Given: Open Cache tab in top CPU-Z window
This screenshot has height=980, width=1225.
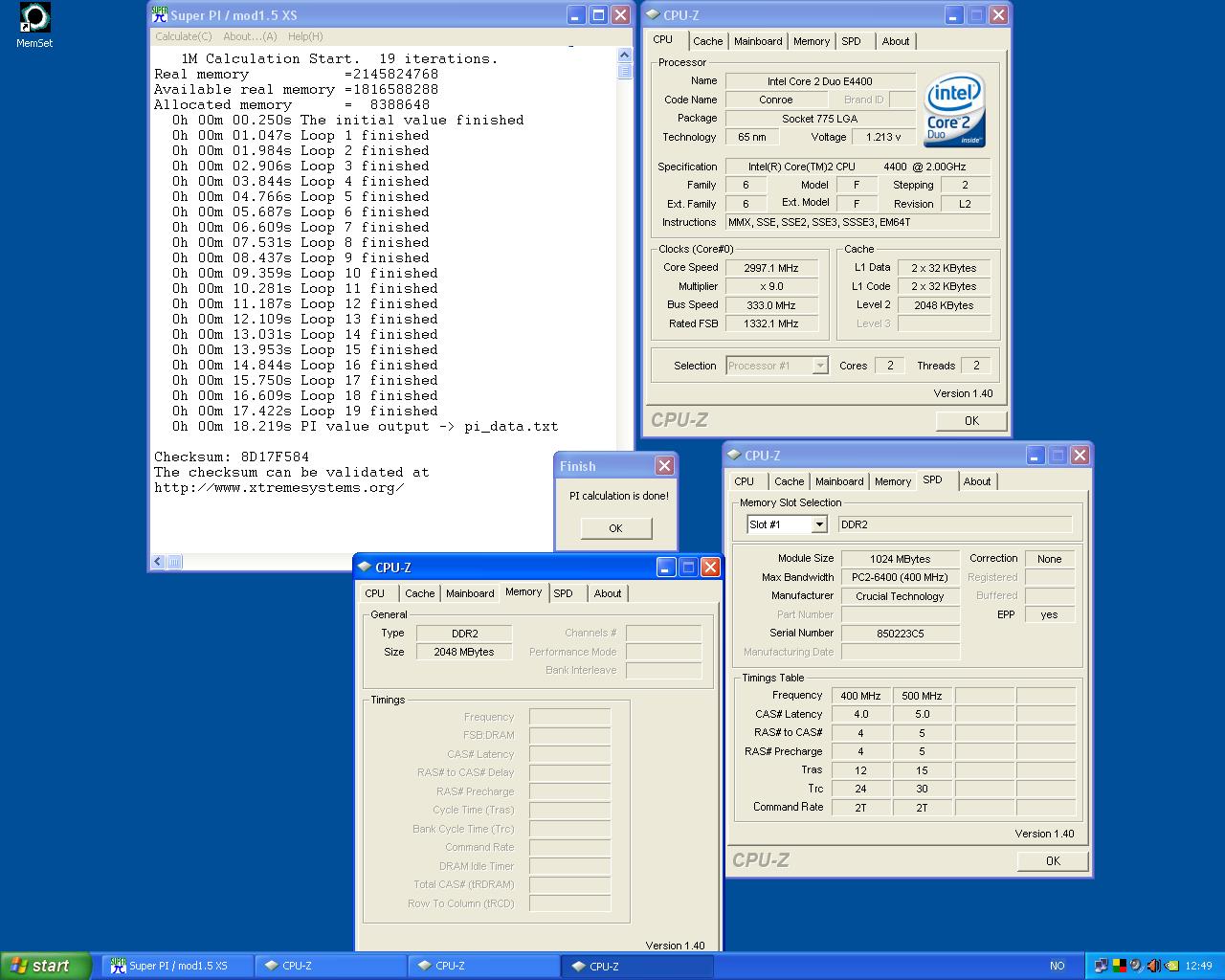Looking at the screenshot, I should click(x=708, y=41).
